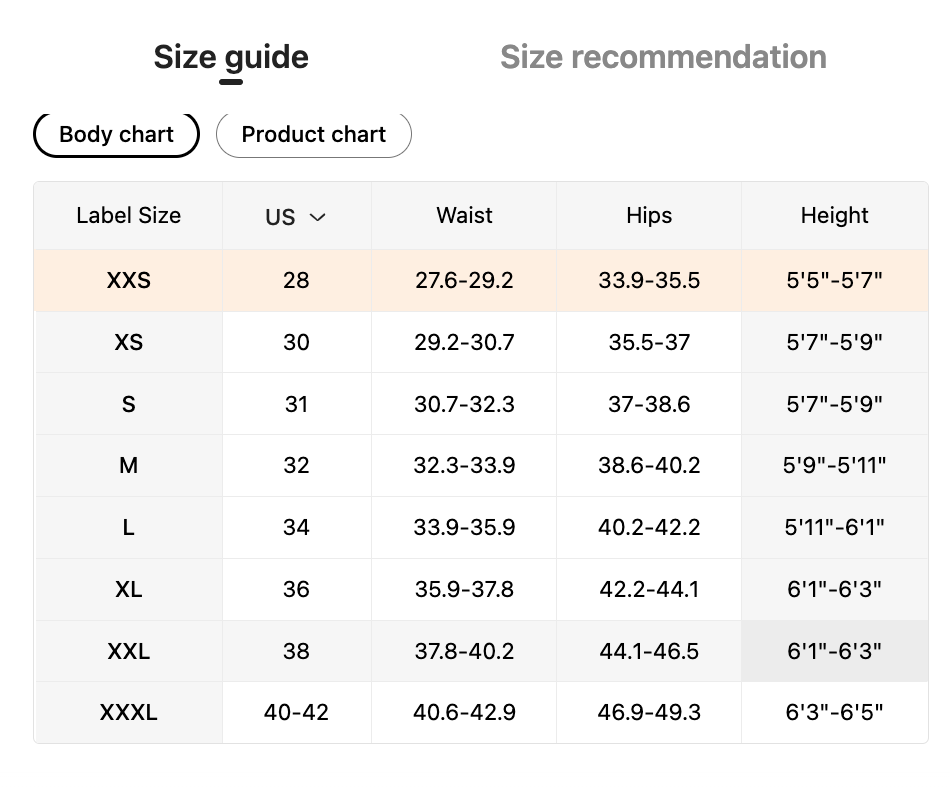Click the XXL height cell 6'1"-6'3"
This screenshot has height=796, width=950.
(834, 652)
